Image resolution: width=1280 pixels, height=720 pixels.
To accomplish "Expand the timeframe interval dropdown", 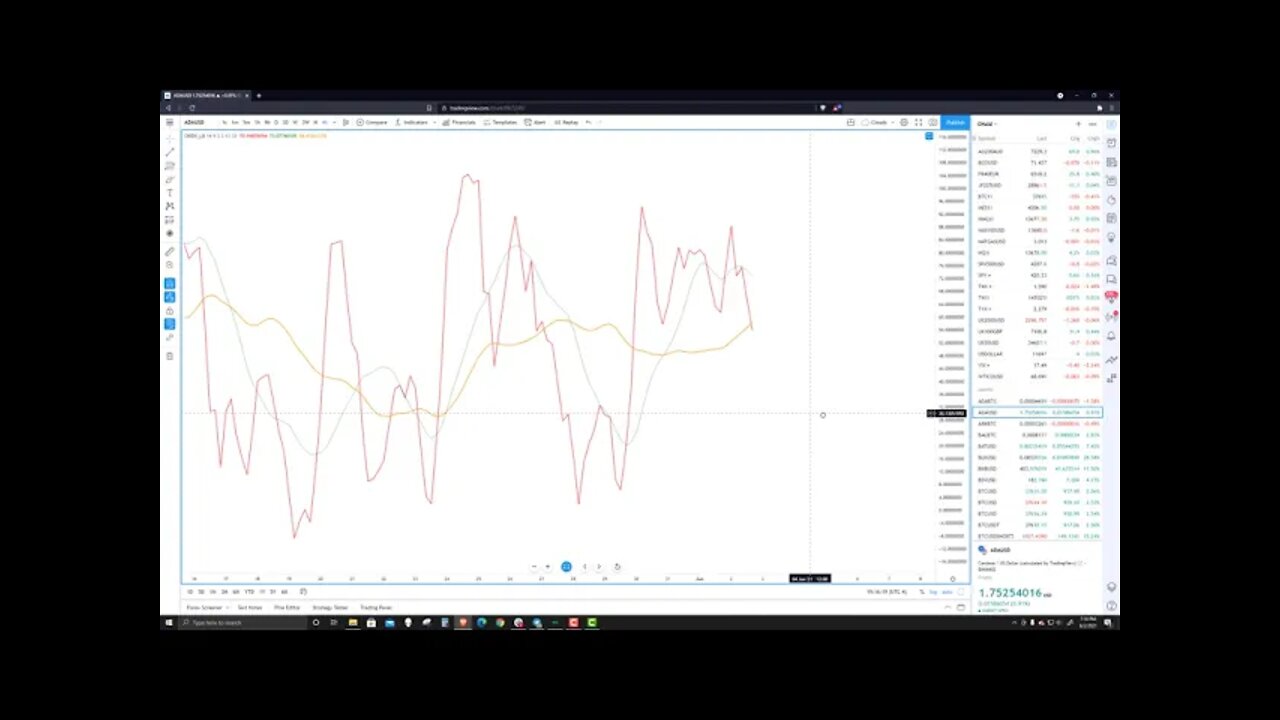I will 334,122.
